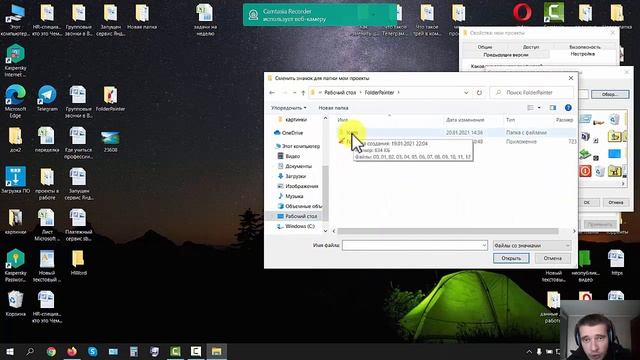Switch to Общие tab in the Properties window
The height and width of the screenshot is (360, 640).
click(485, 47)
